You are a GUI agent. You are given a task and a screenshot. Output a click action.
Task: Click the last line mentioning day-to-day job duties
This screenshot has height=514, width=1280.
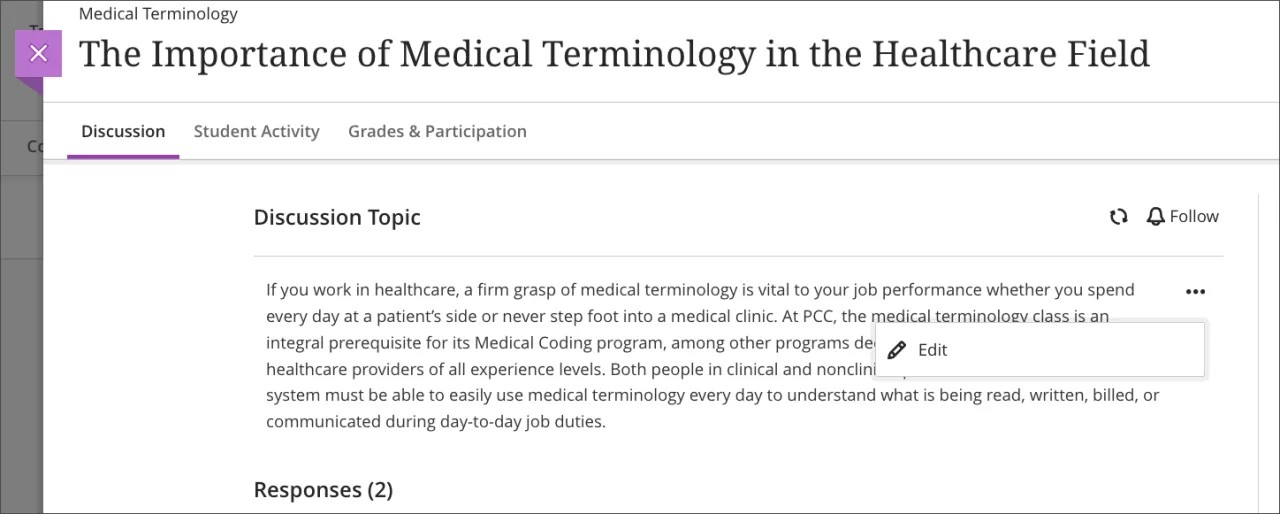click(x=435, y=421)
